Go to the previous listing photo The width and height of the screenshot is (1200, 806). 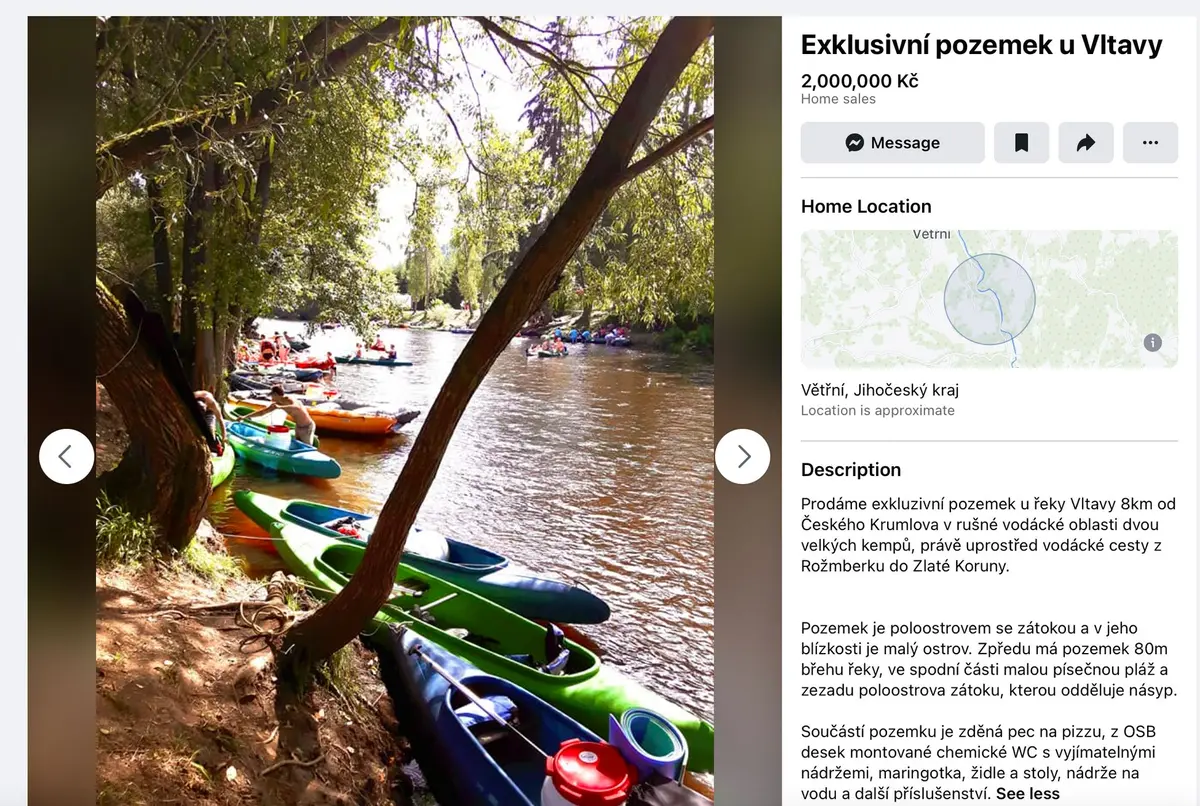(67, 457)
